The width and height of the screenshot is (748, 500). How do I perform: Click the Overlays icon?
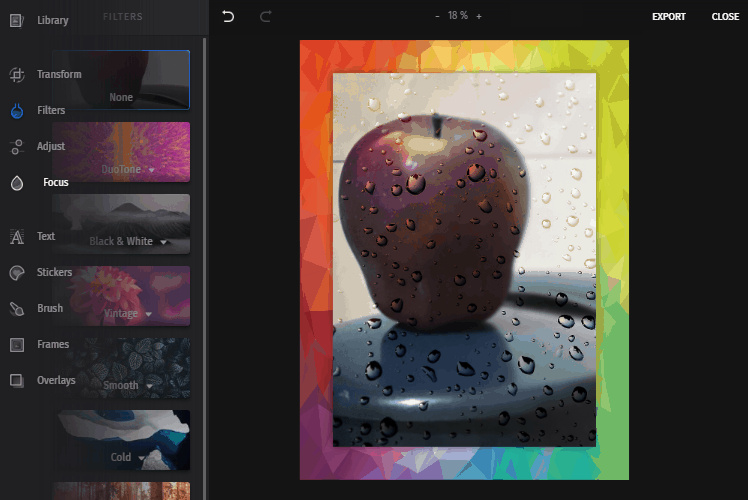pos(17,381)
